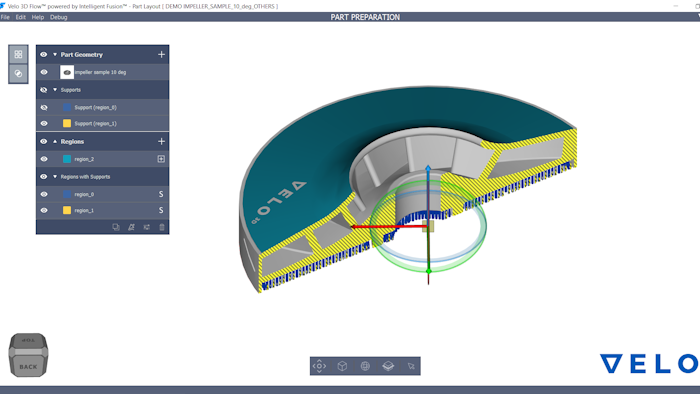This screenshot has width=700, height=394.
Task: Select the globe wireframe view icon
Action: click(x=365, y=366)
